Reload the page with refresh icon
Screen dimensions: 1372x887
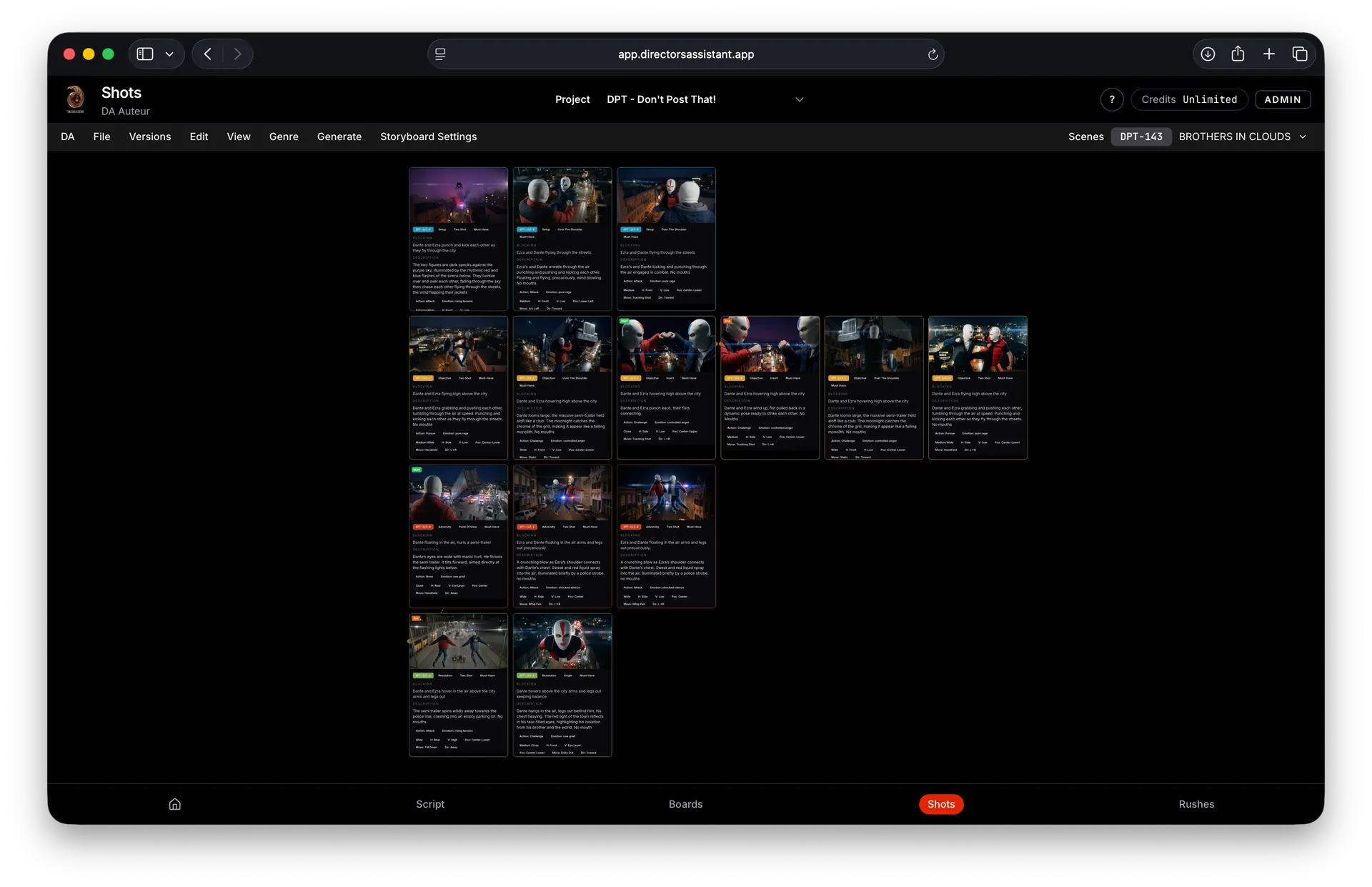tap(933, 54)
